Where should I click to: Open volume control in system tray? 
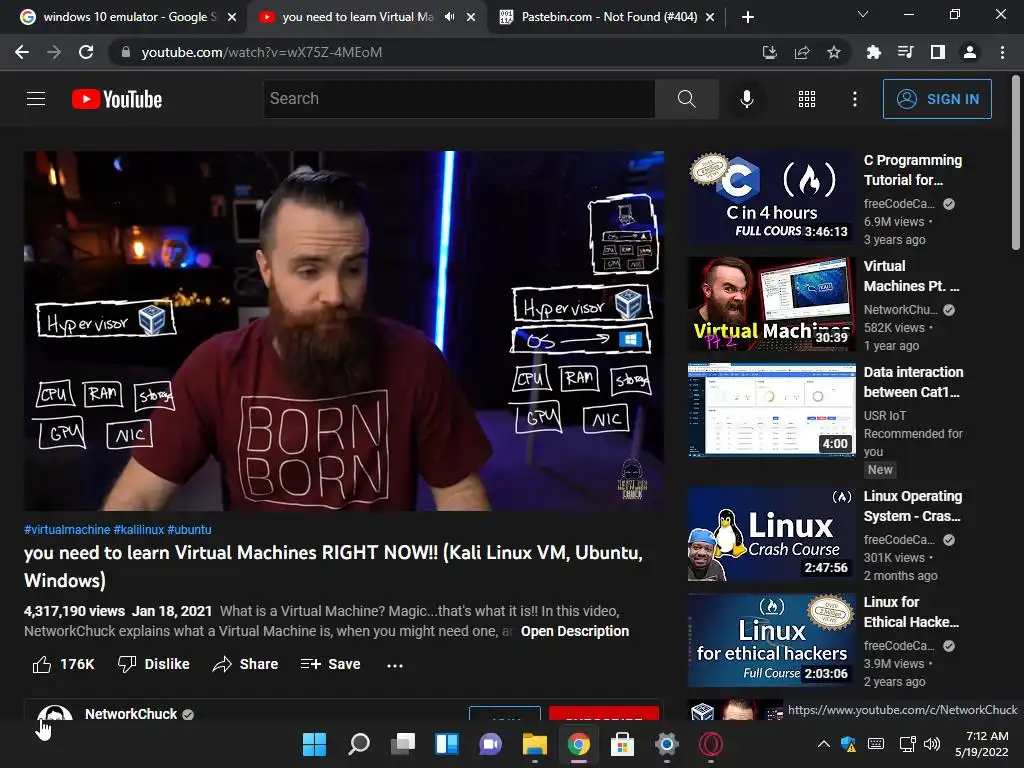pos(932,744)
